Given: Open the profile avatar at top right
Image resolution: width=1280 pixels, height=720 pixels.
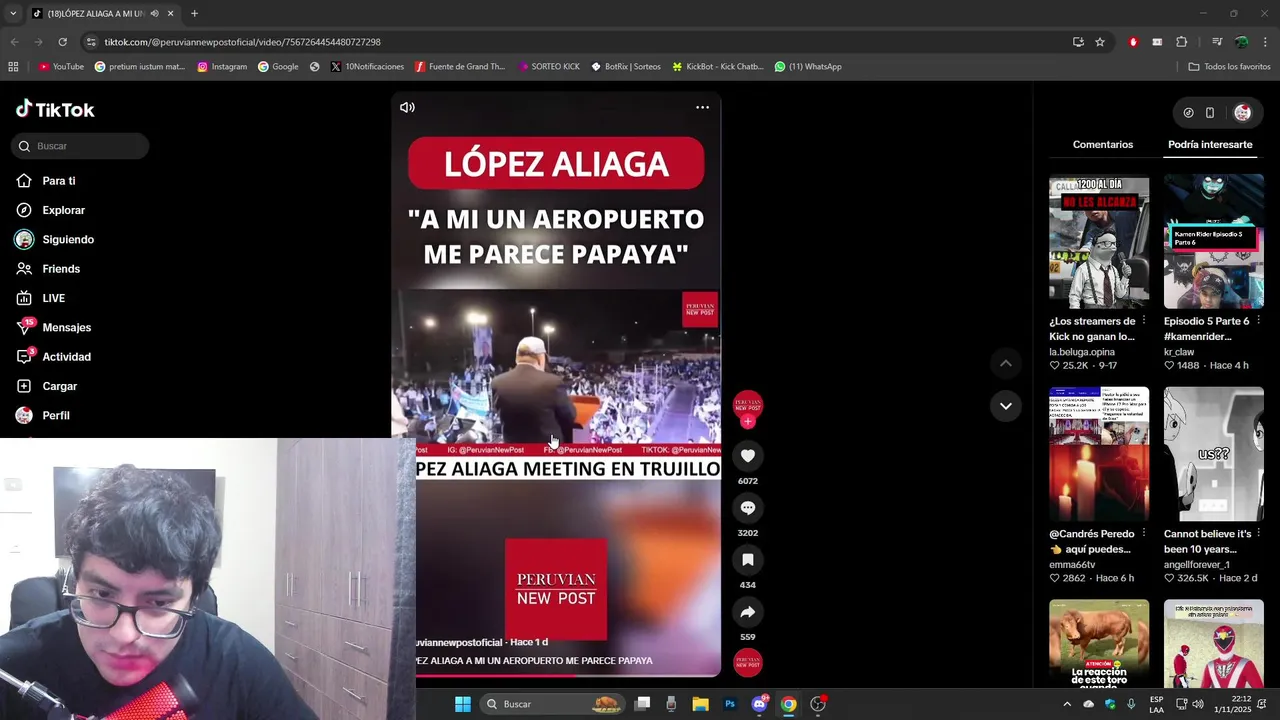Looking at the screenshot, I should click(1243, 113).
